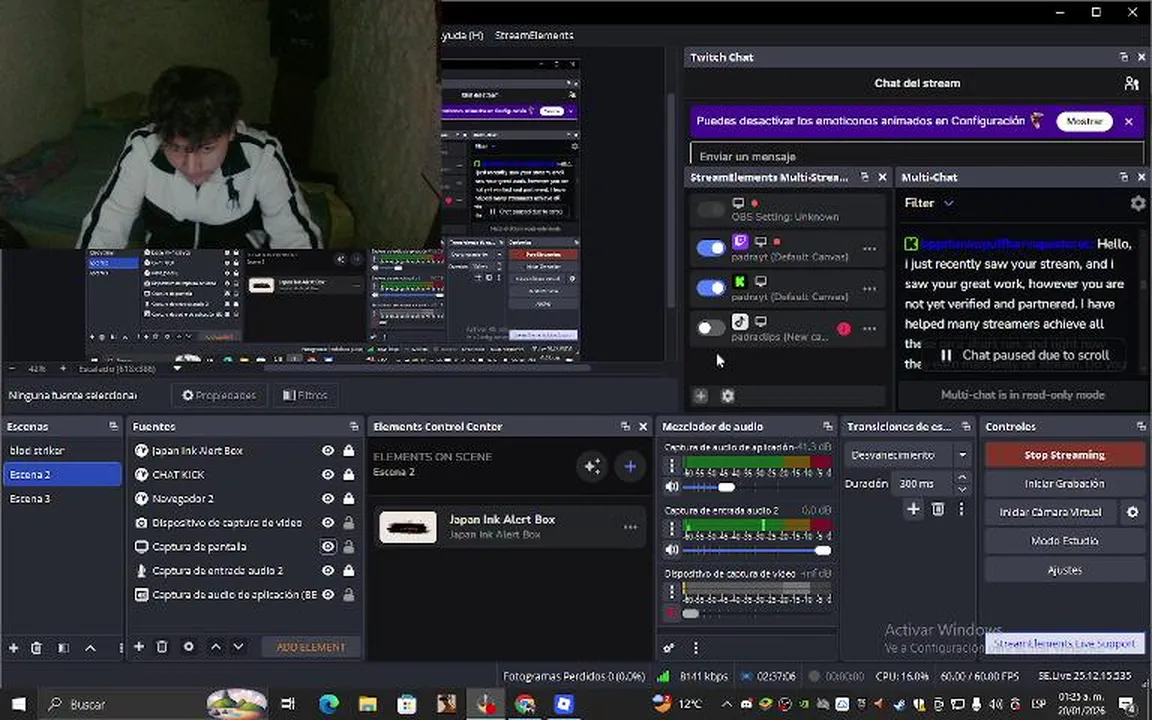The height and width of the screenshot is (720, 1152).
Task: Open Captura de entrada audio 2 mixer menu
Action: (671, 528)
